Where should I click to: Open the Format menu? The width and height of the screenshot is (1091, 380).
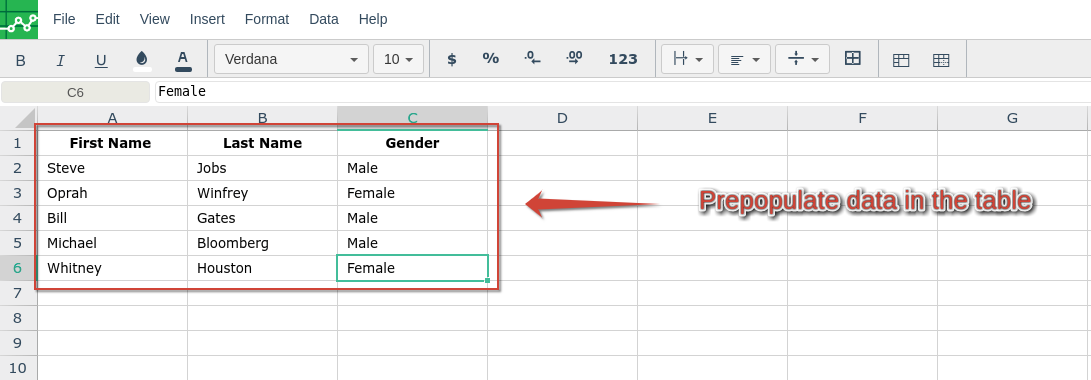[266, 19]
